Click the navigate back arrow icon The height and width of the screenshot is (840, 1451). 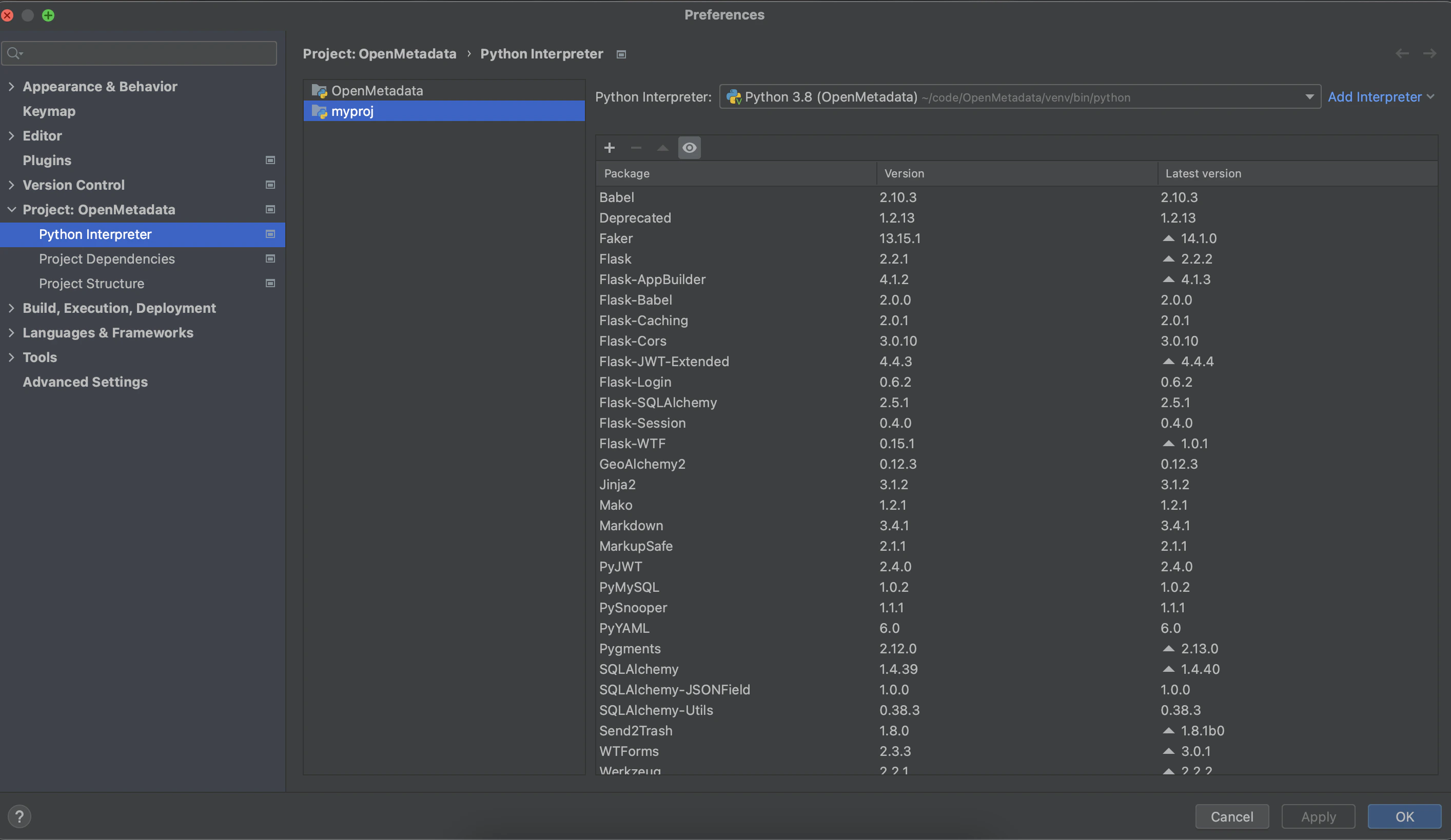coord(1402,53)
